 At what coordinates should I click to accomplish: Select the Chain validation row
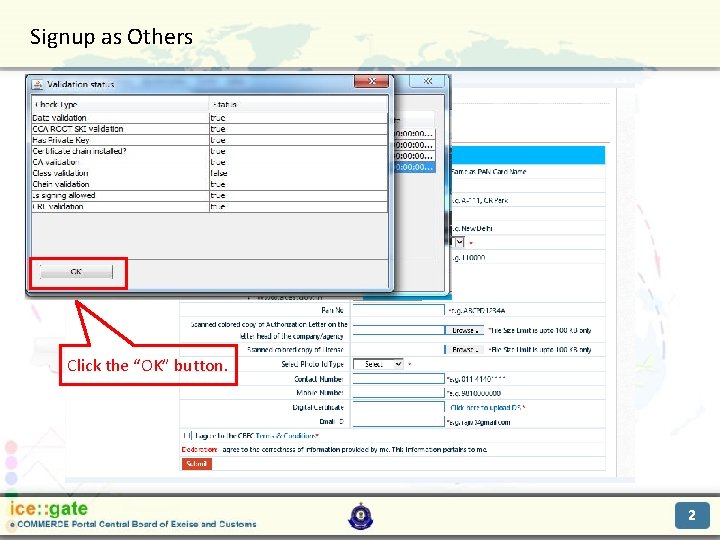point(209,184)
